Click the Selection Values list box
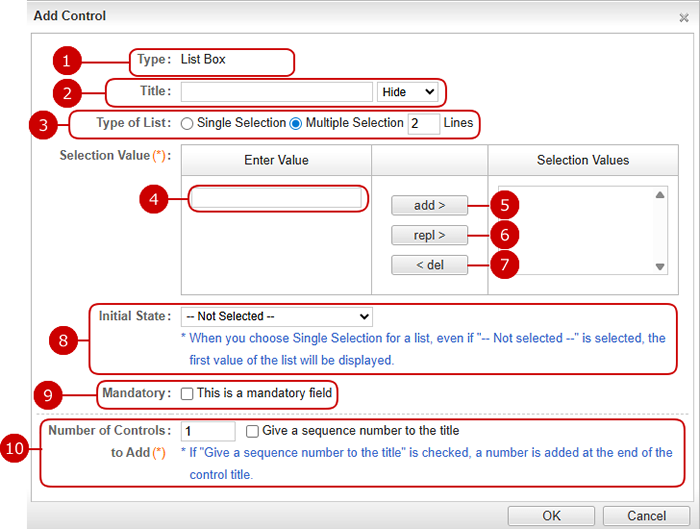The height and width of the screenshot is (529, 700). pos(583,230)
